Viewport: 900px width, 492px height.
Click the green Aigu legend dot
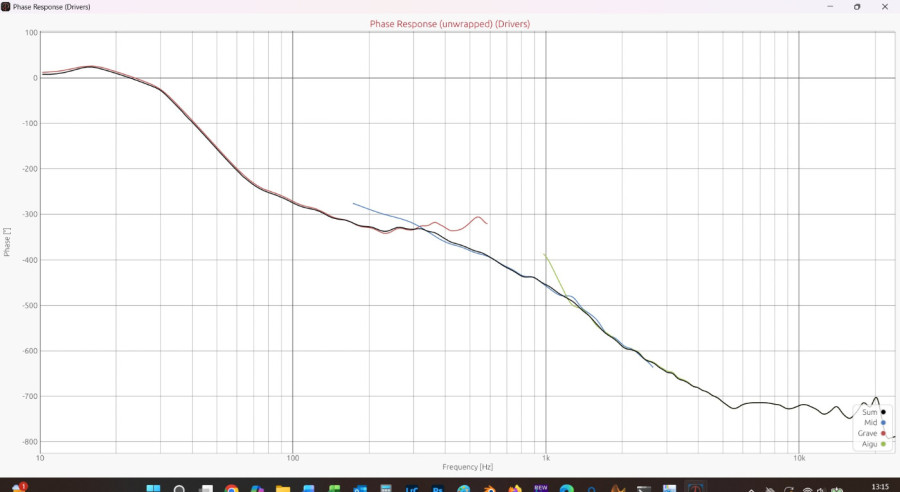(x=884, y=444)
